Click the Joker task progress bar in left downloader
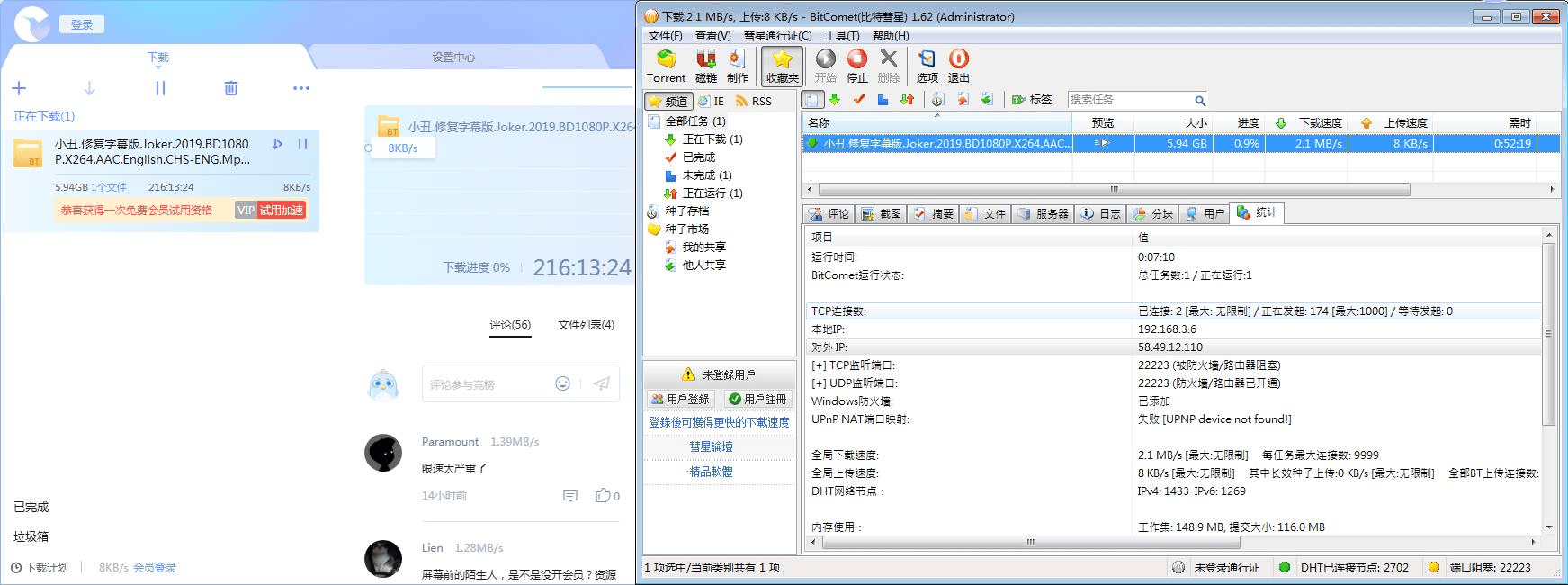The height and width of the screenshot is (585, 1568). 183,175
